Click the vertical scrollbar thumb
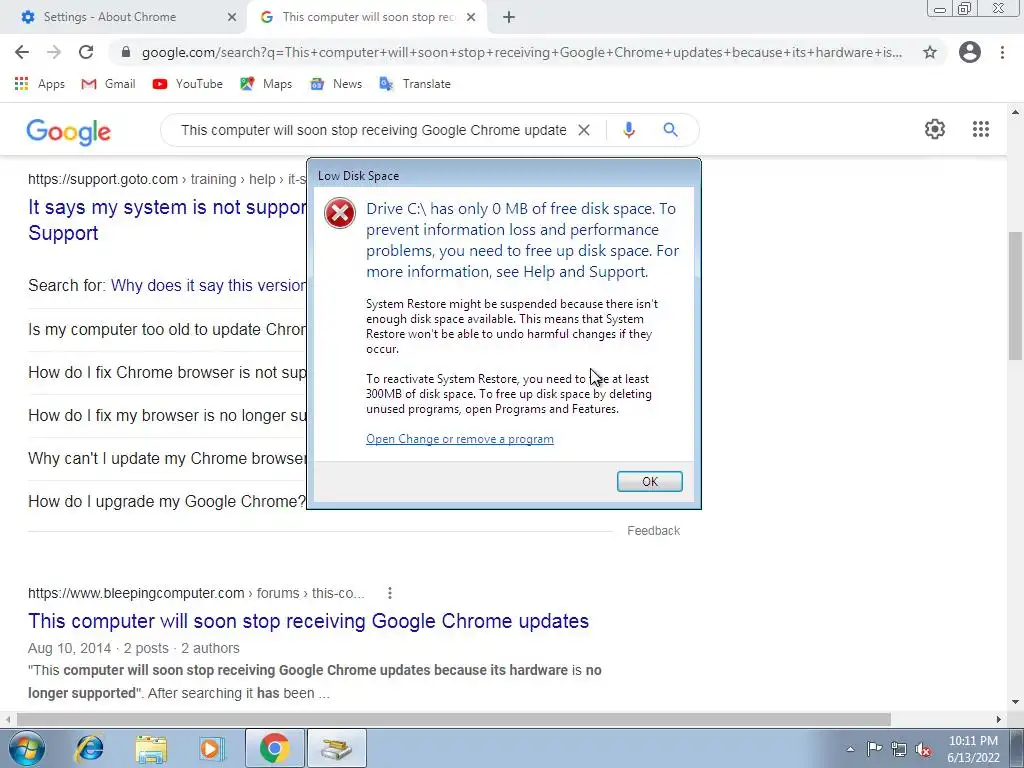The width and height of the screenshot is (1024, 768). pyautogui.click(x=1015, y=295)
